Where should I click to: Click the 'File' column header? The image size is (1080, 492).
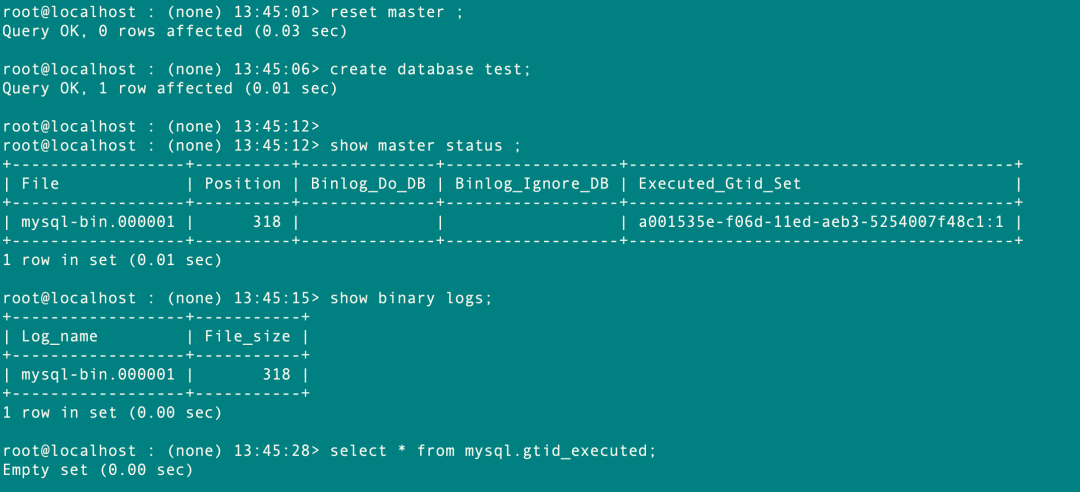coord(41,183)
